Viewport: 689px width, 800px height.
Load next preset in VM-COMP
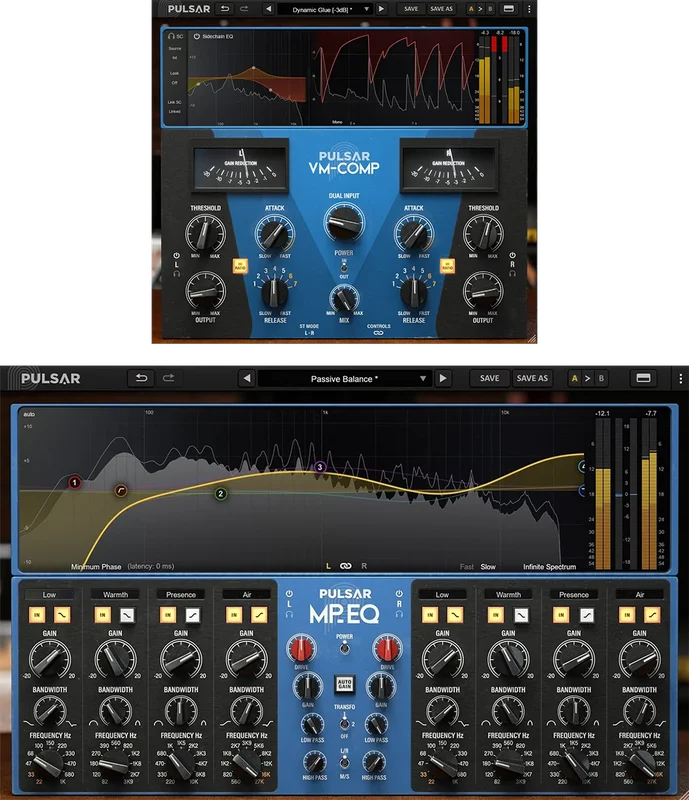click(x=381, y=9)
